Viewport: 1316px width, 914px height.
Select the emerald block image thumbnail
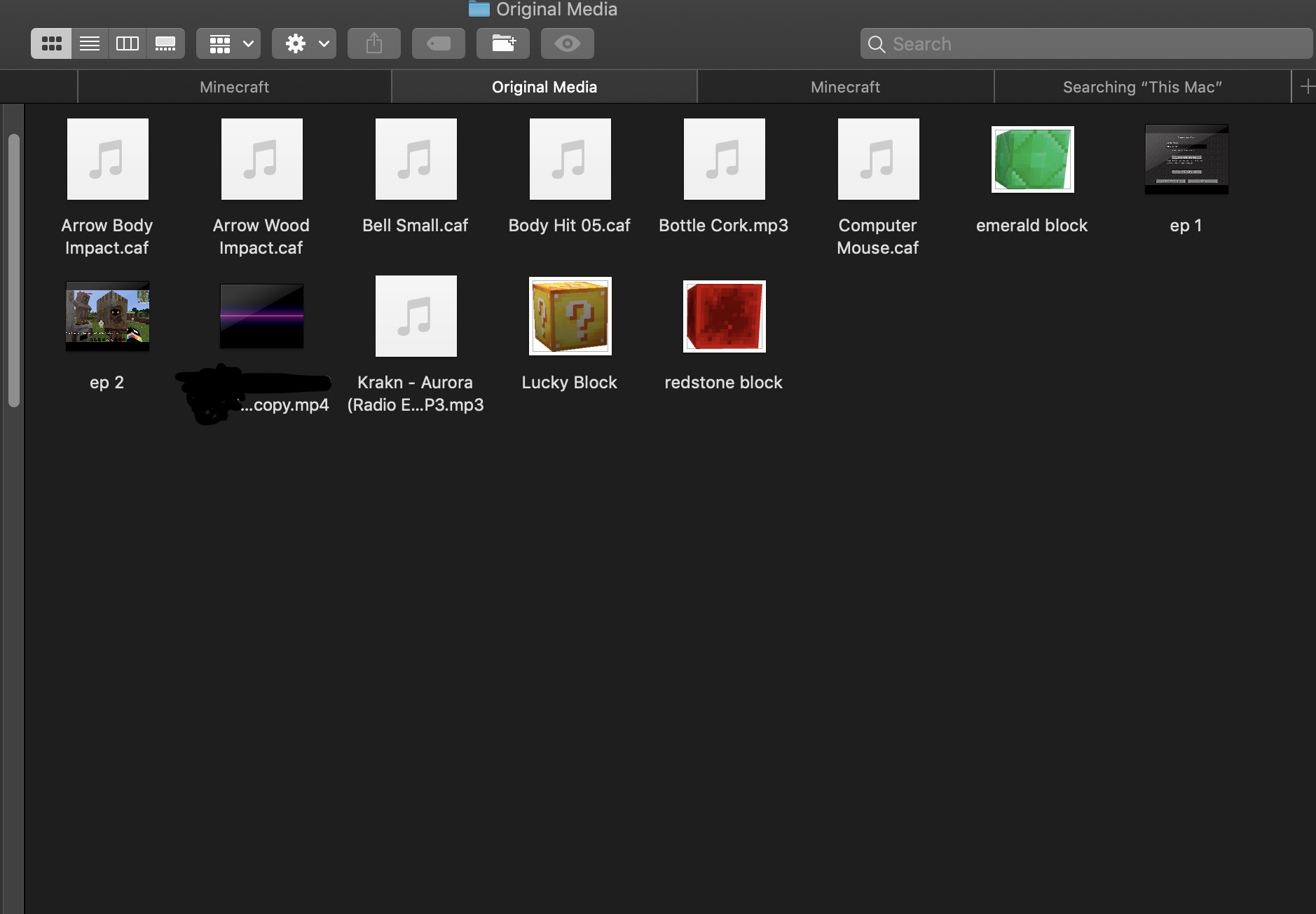(x=1033, y=159)
